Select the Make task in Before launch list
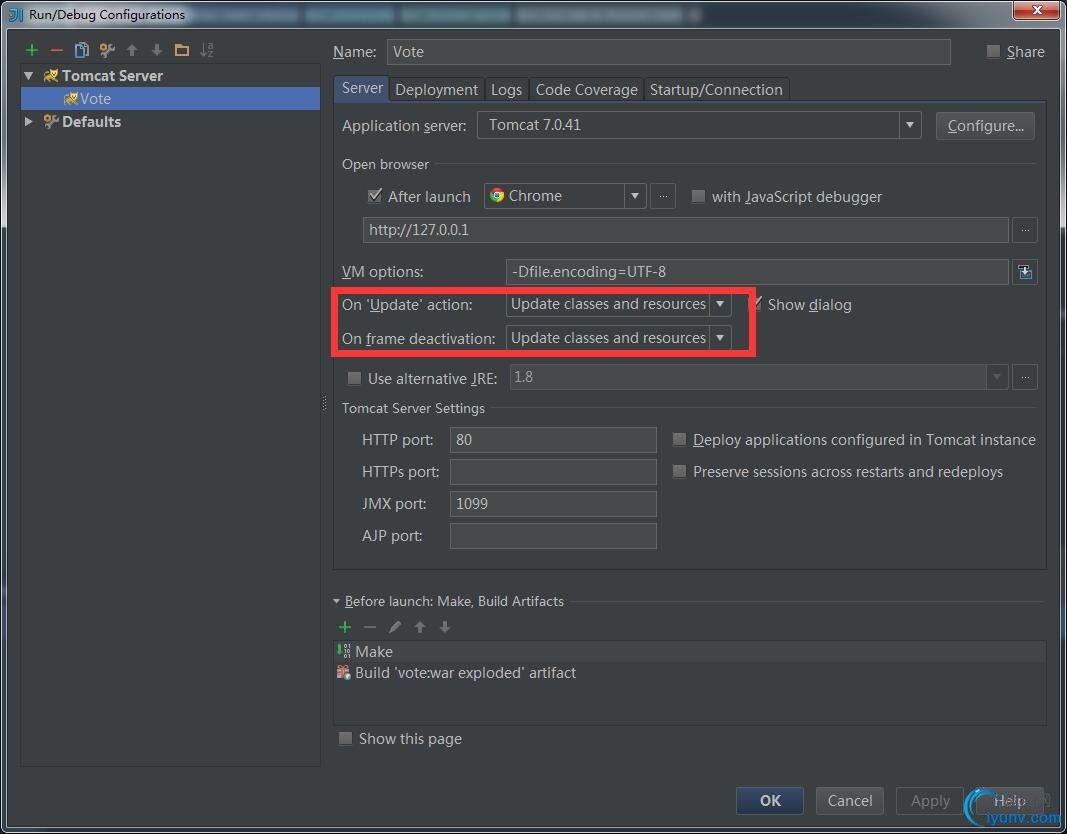 [x=689, y=652]
